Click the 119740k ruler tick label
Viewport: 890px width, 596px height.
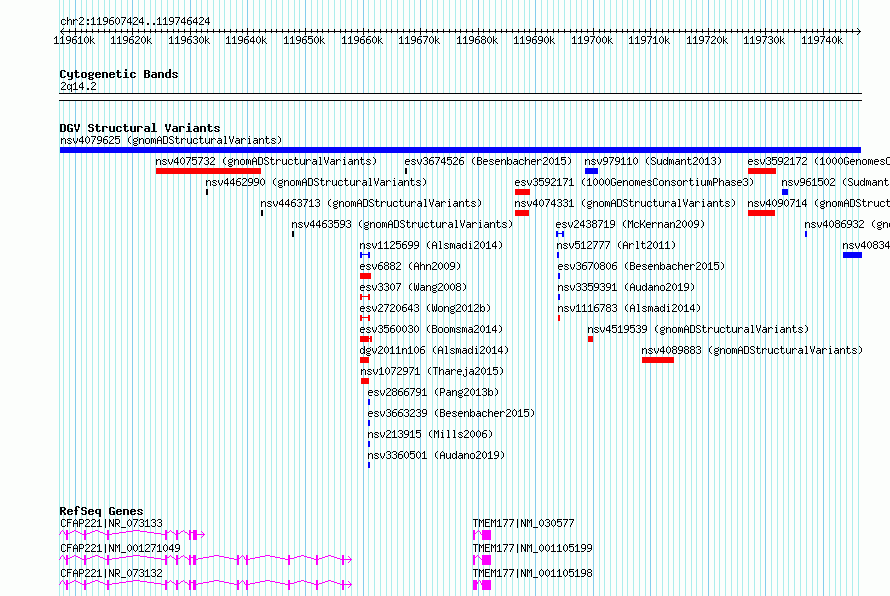pos(821,40)
